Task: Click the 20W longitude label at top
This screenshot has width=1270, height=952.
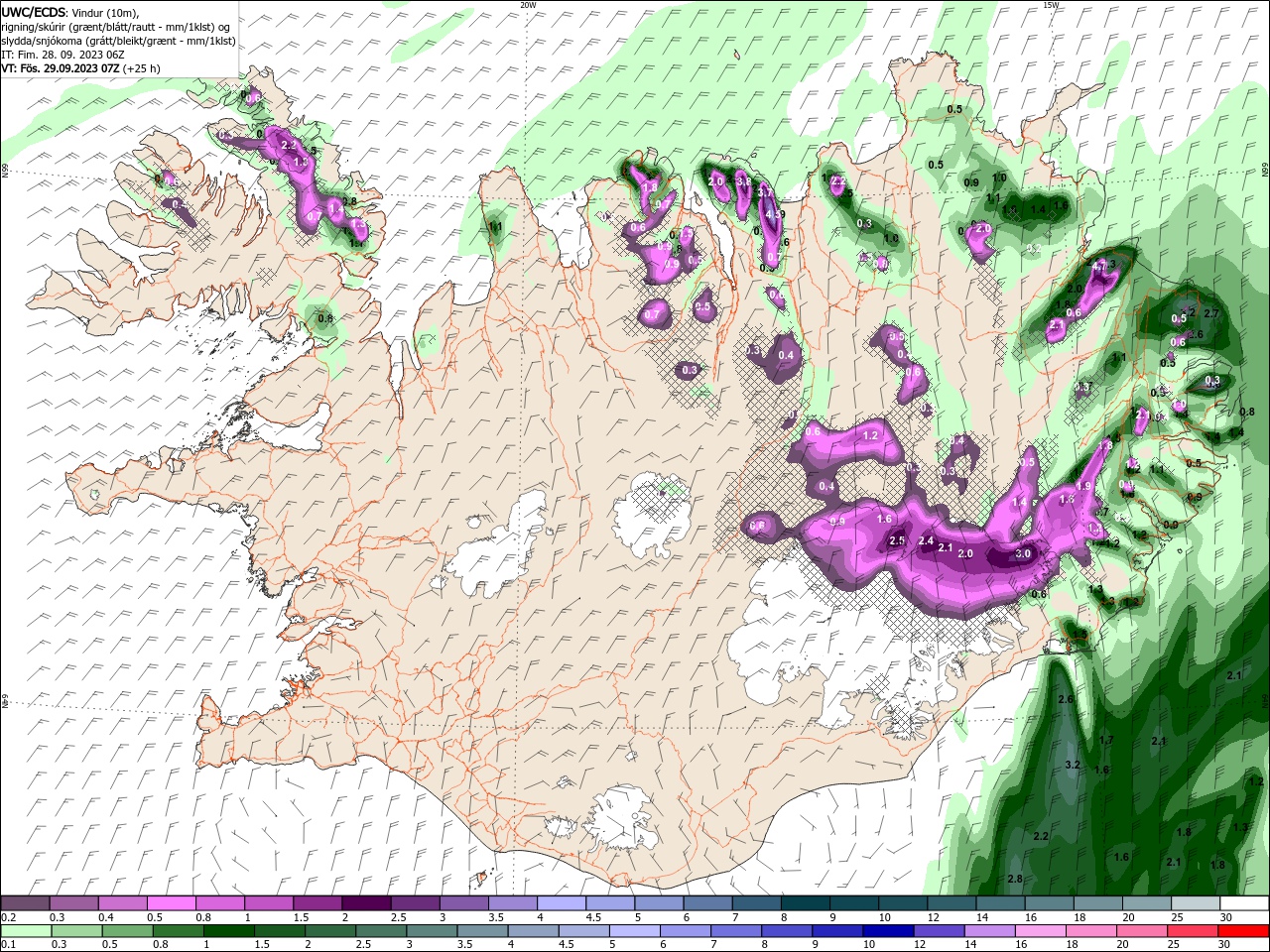Action: coord(528,4)
